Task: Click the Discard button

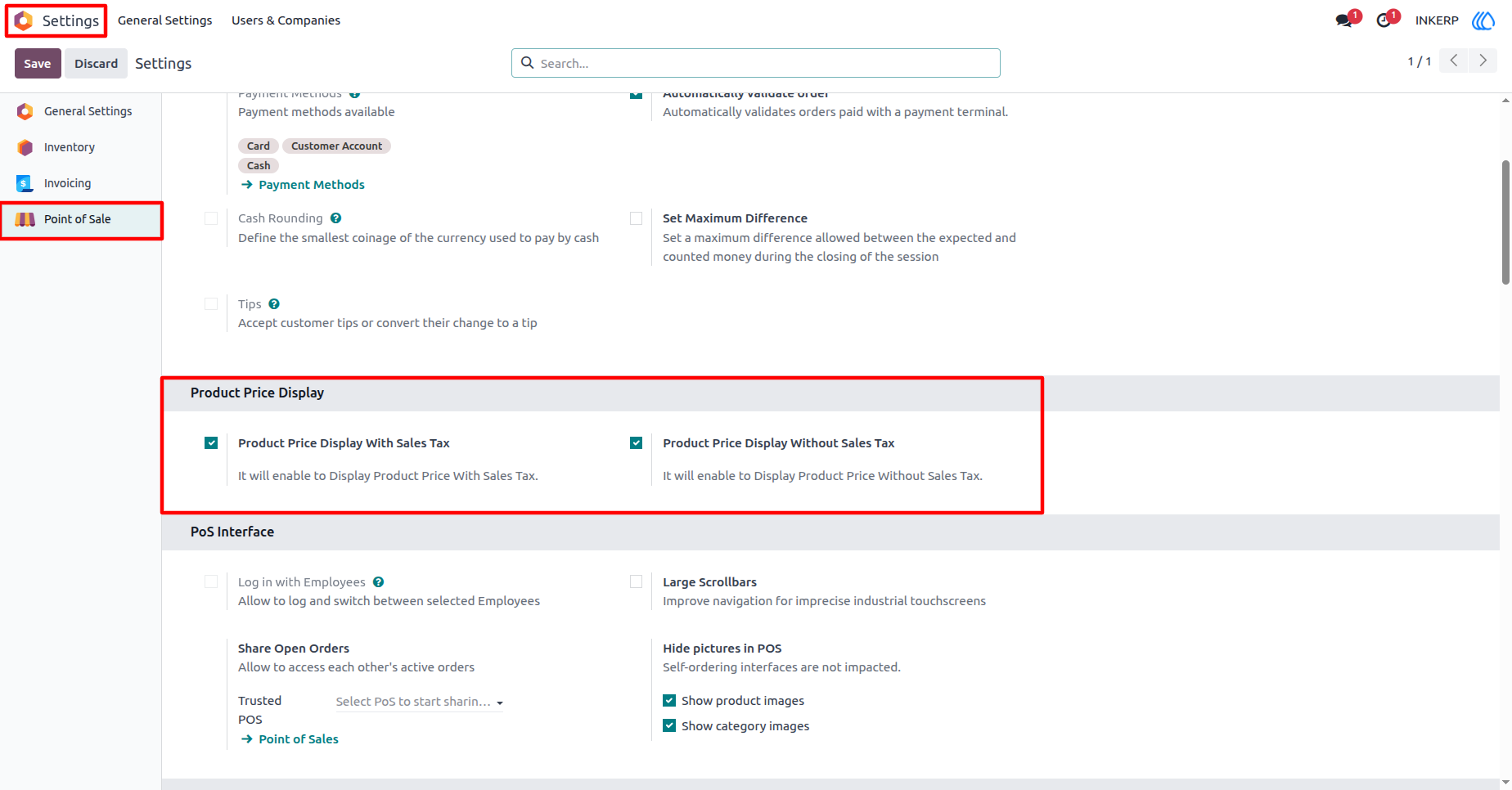Action: click(x=96, y=63)
